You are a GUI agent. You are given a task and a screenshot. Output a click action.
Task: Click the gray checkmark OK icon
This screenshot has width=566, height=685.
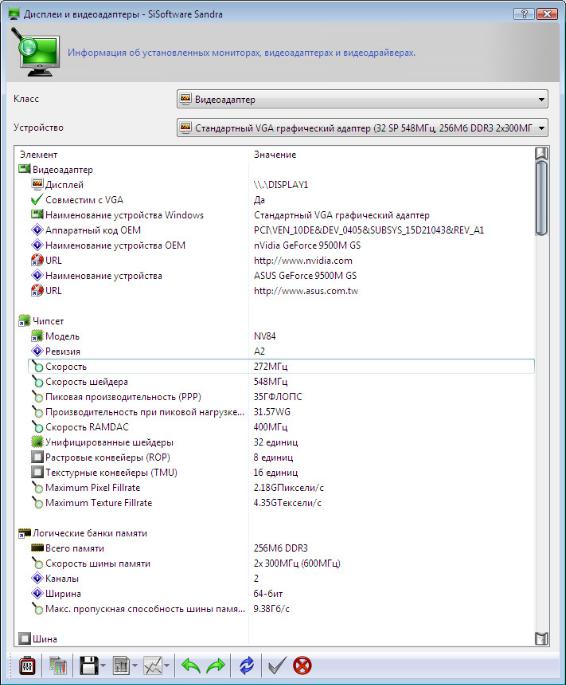(x=277, y=666)
